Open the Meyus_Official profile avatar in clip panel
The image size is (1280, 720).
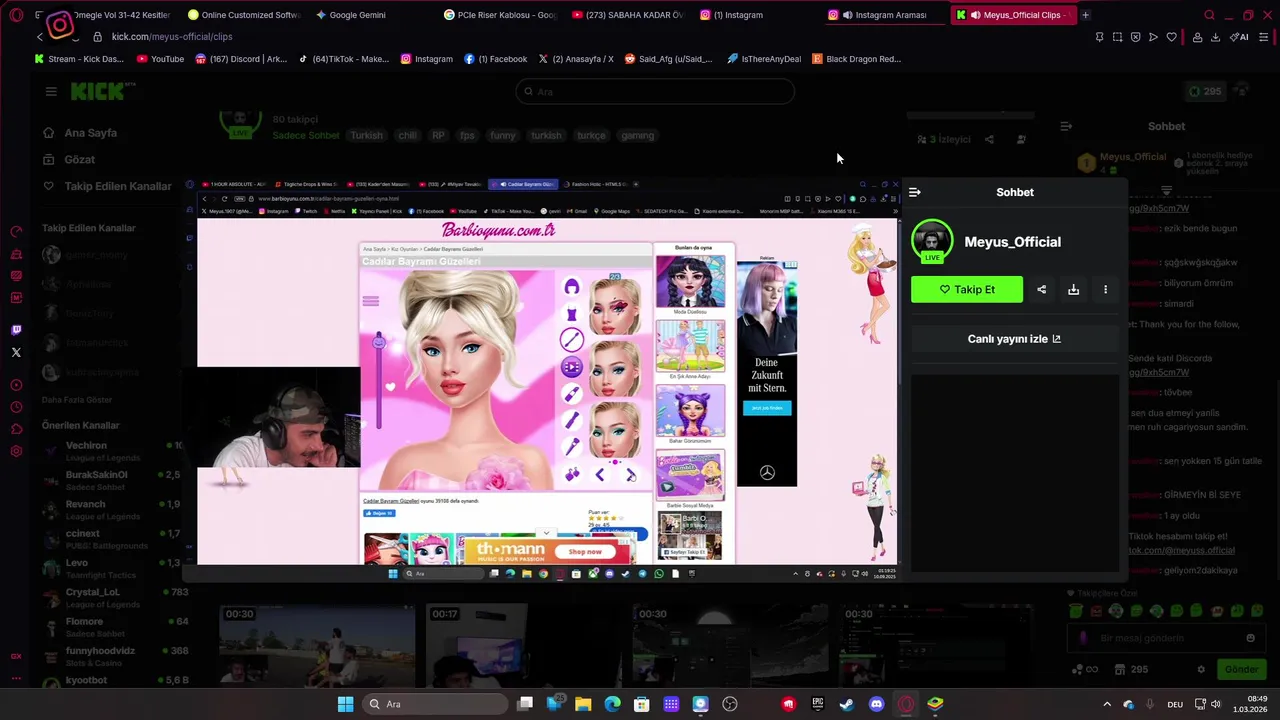(x=932, y=242)
